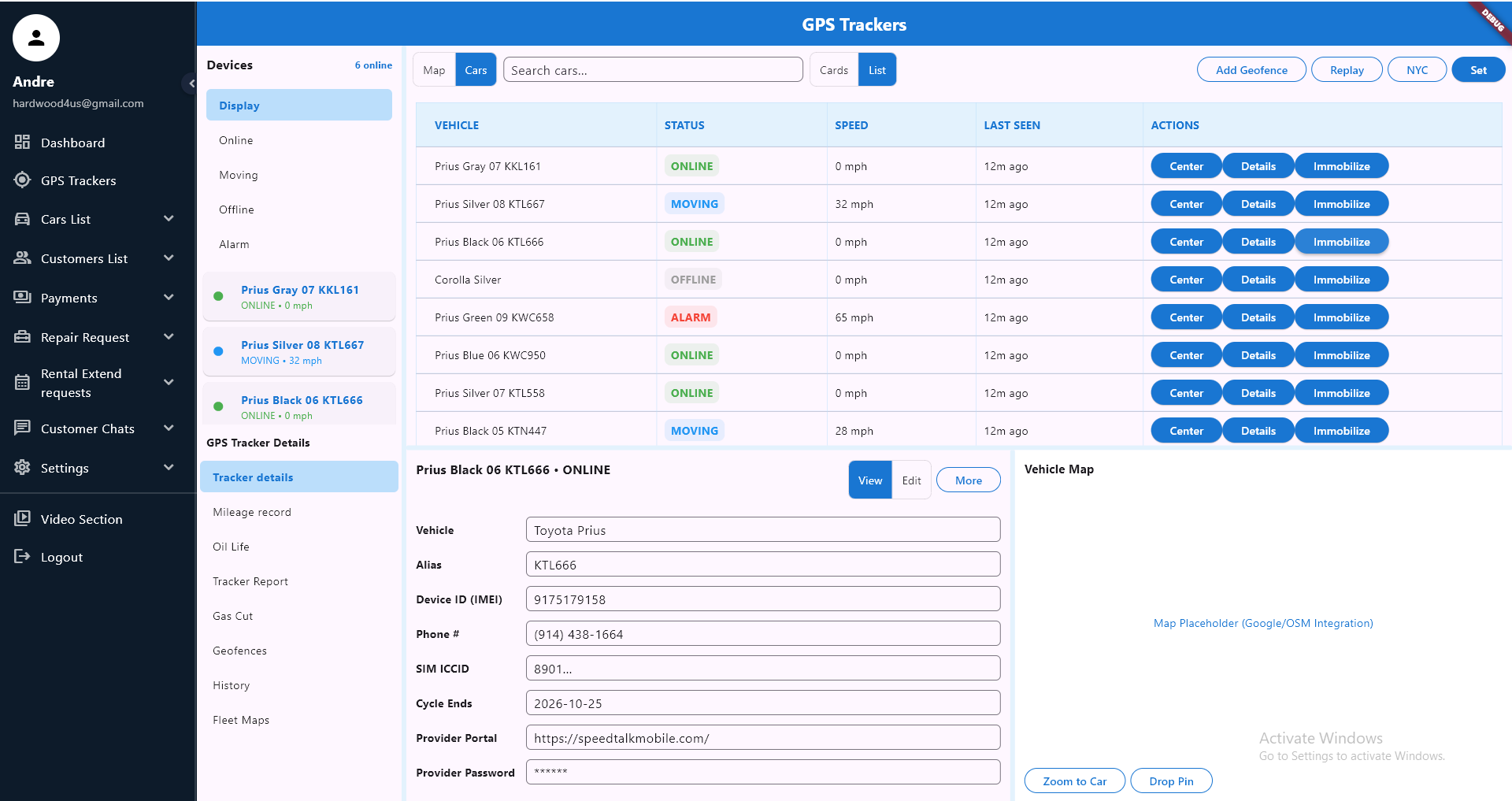Viewport: 1512px width, 801px height.
Task: Switch to Map view toggle
Action: point(434,70)
